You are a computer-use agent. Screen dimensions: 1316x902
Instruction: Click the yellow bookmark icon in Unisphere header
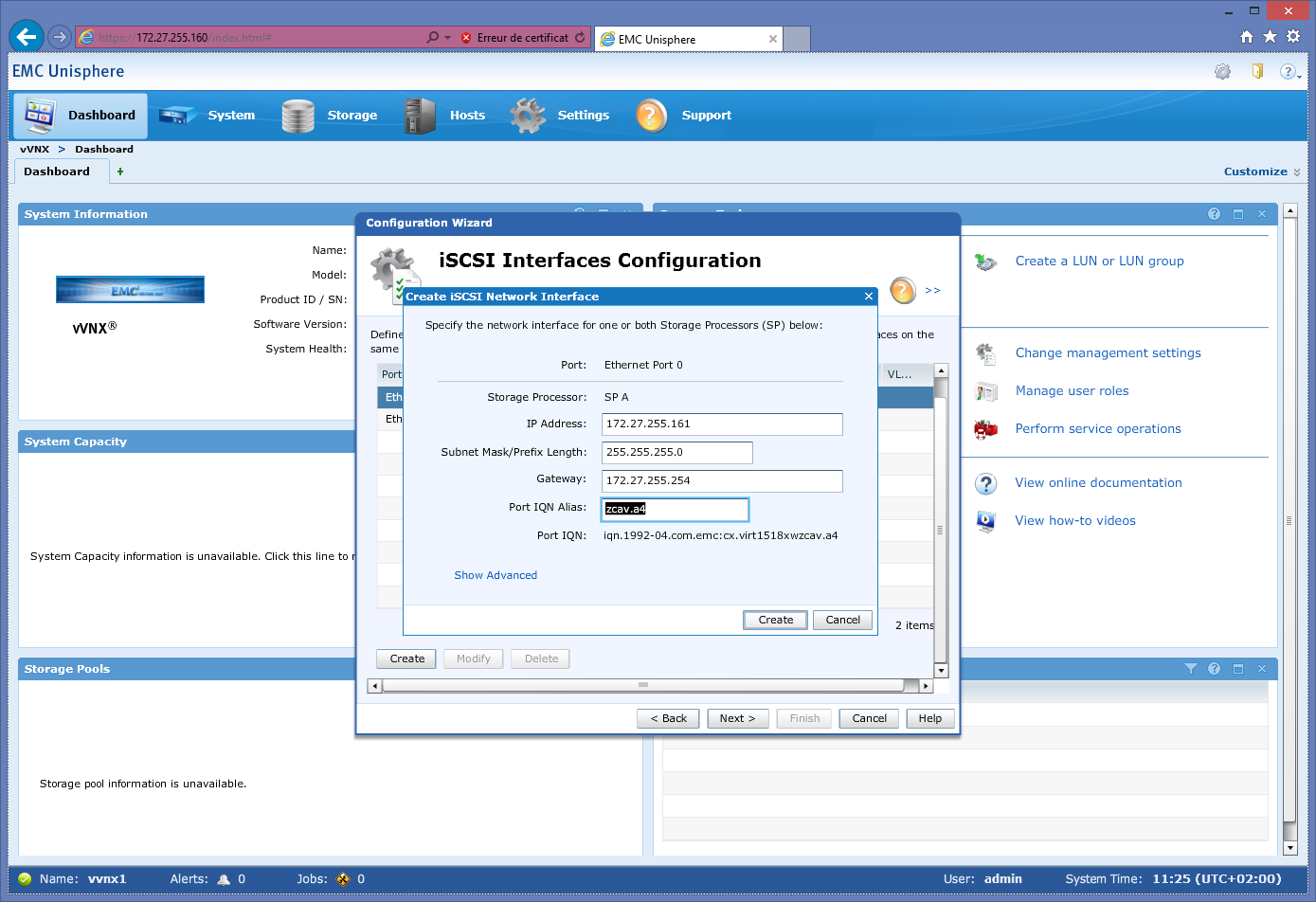point(1257,71)
